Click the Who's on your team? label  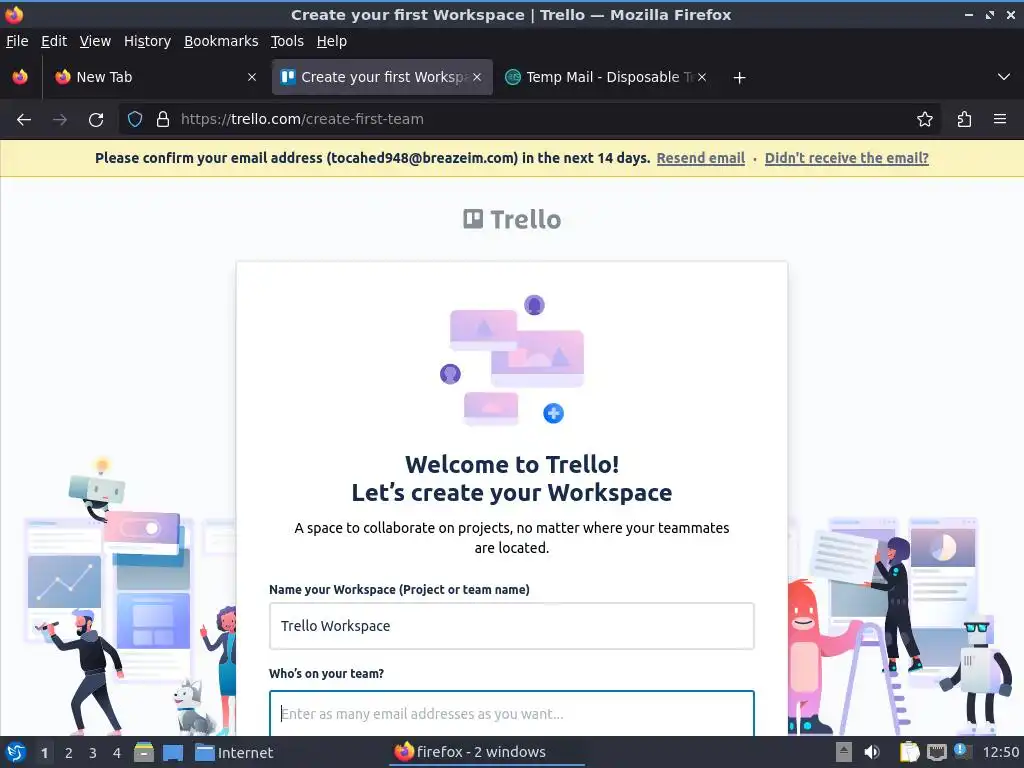(x=327, y=673)
